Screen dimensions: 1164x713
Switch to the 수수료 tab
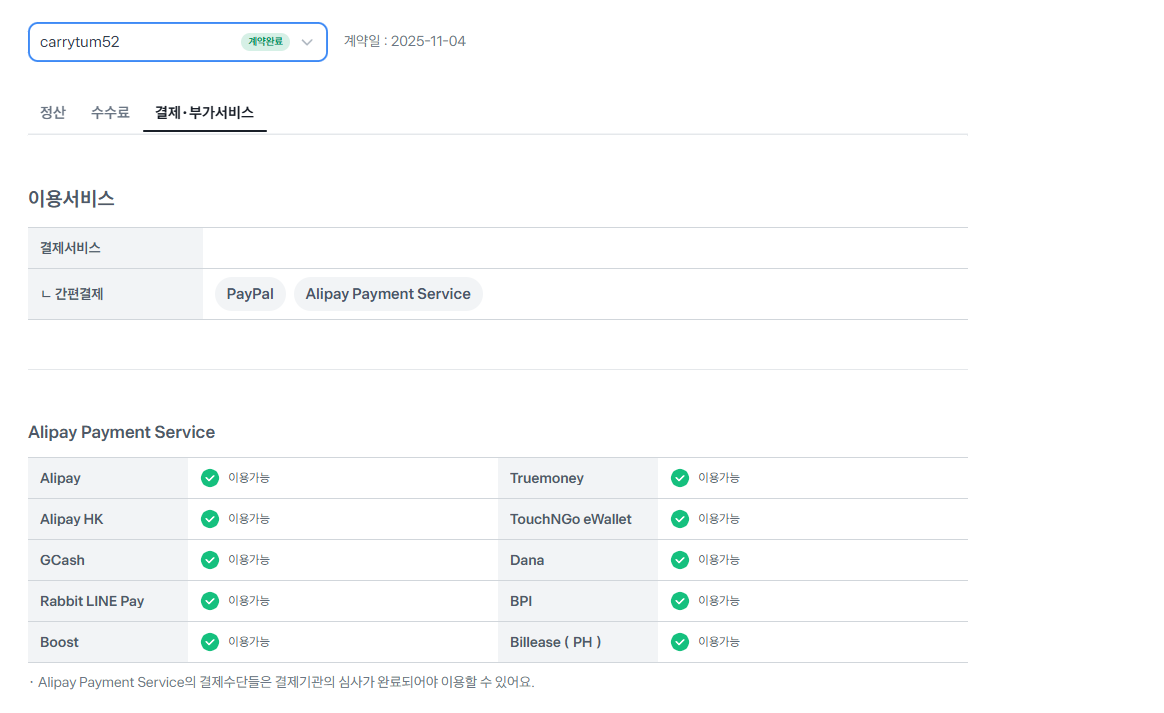pos(110,112)
